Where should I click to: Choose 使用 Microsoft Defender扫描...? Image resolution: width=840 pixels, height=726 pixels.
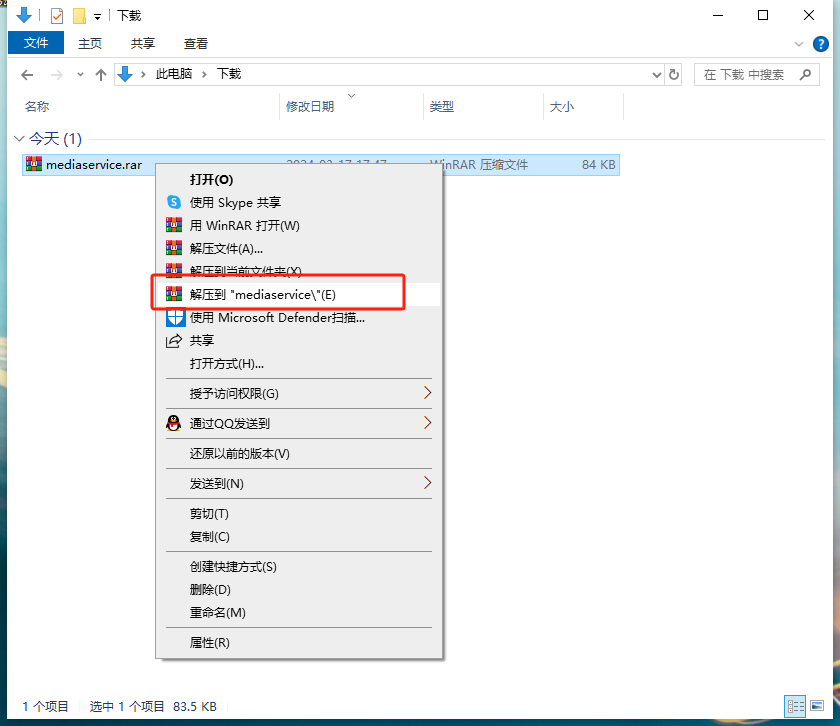[299, 318]
